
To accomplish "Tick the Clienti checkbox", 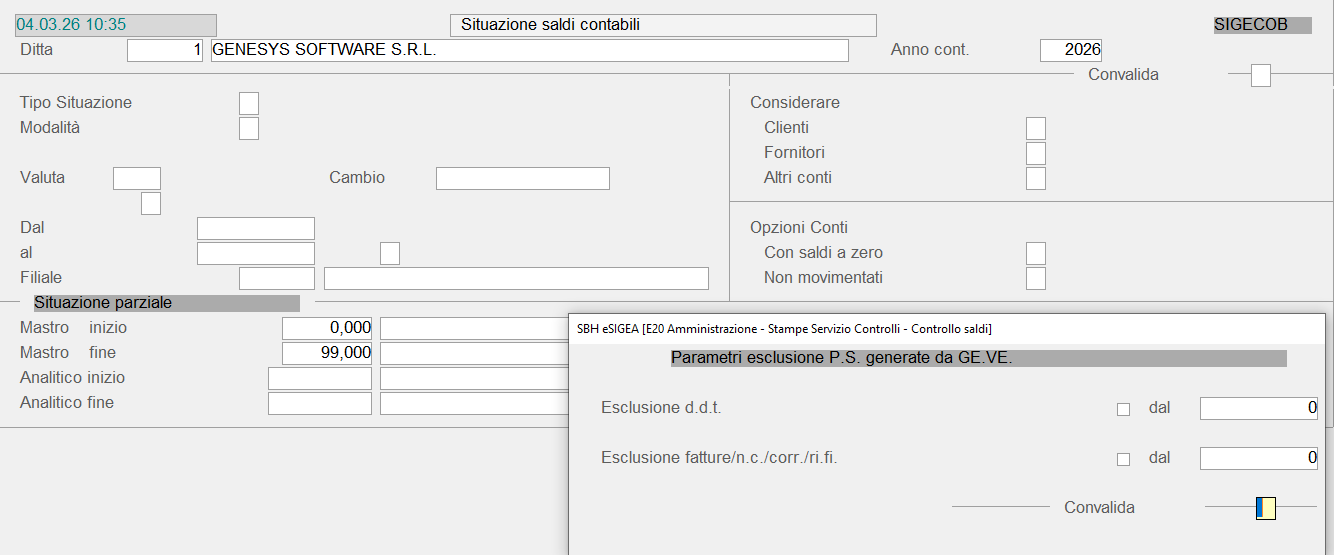I will pyautogui.click(x=1036, y=128).
